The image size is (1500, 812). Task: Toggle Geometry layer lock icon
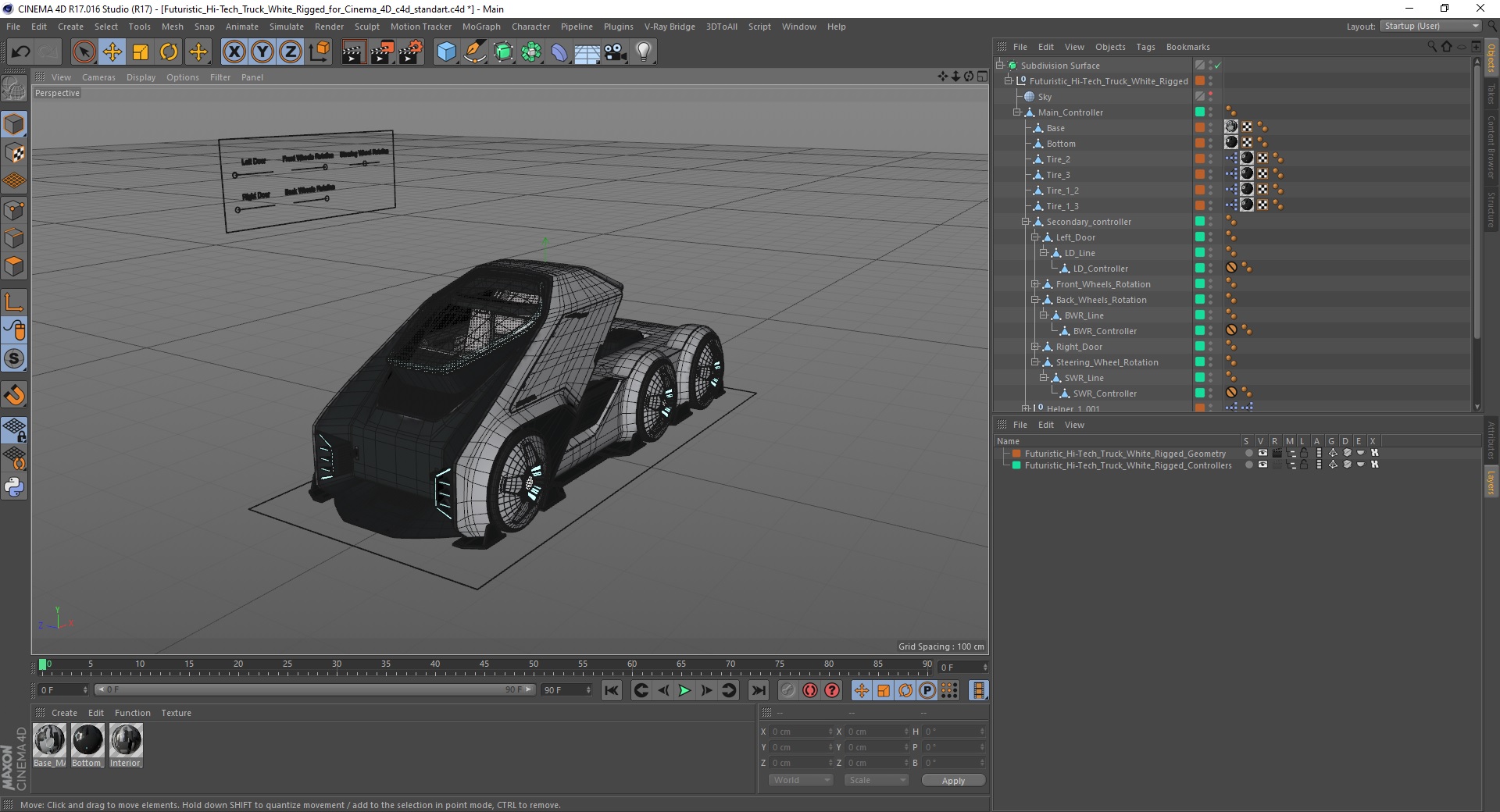coord(1304,453)
